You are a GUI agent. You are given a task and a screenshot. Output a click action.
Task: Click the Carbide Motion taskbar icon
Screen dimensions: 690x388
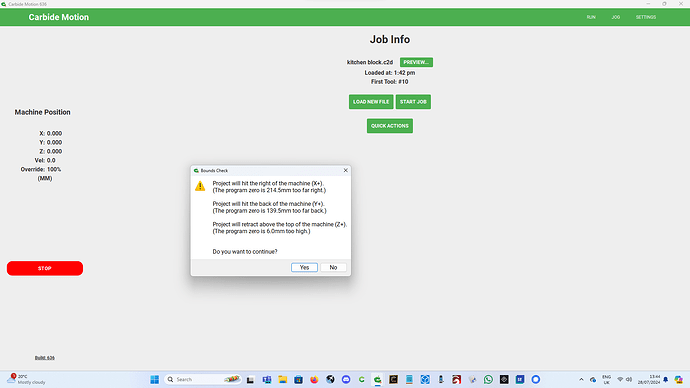click(x=378, y=379)
